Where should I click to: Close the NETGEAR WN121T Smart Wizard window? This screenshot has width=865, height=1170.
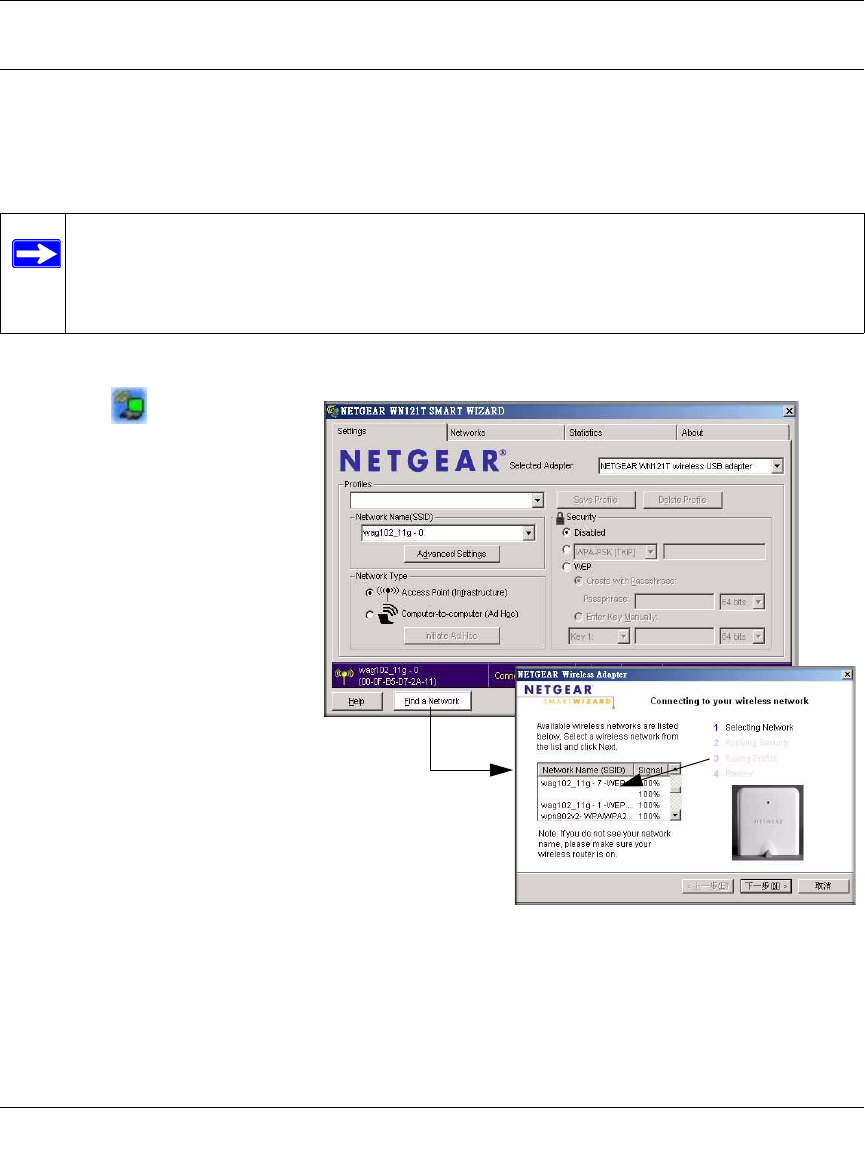click(789, 411)
